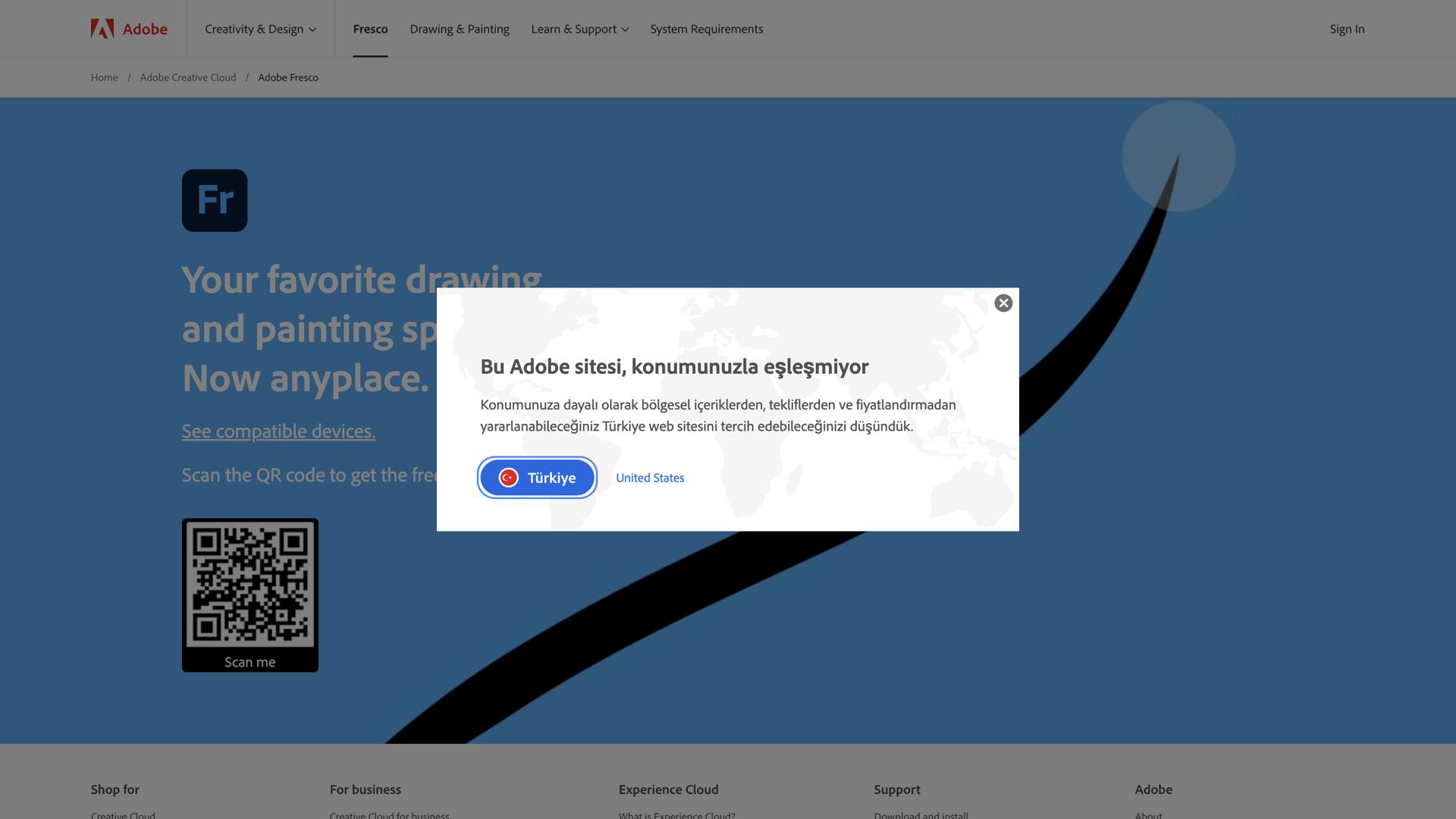Click See compatible devices link

(278, 431)
